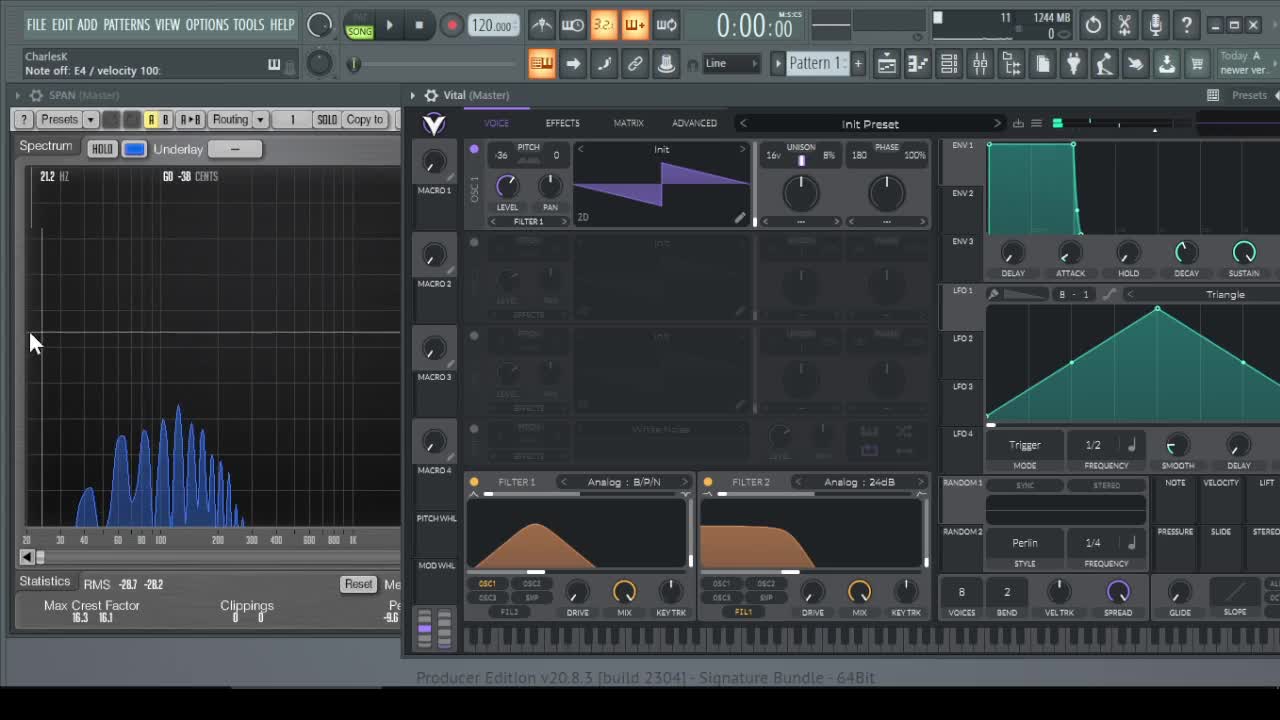
Task: Open the plugin picker plug icon
Action: (x=1073, y=64)
